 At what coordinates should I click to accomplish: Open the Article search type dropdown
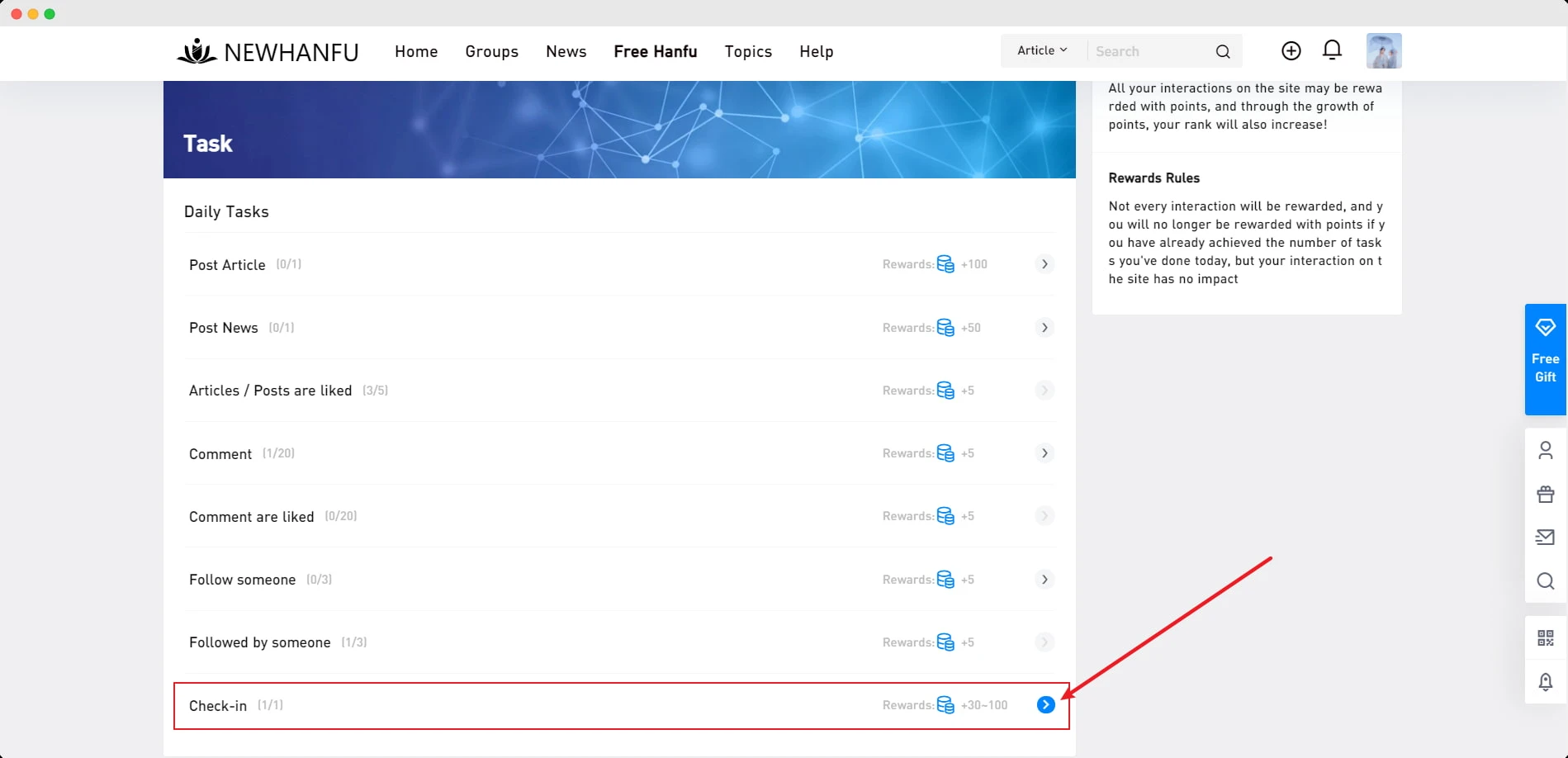(x=1042, y=51)
